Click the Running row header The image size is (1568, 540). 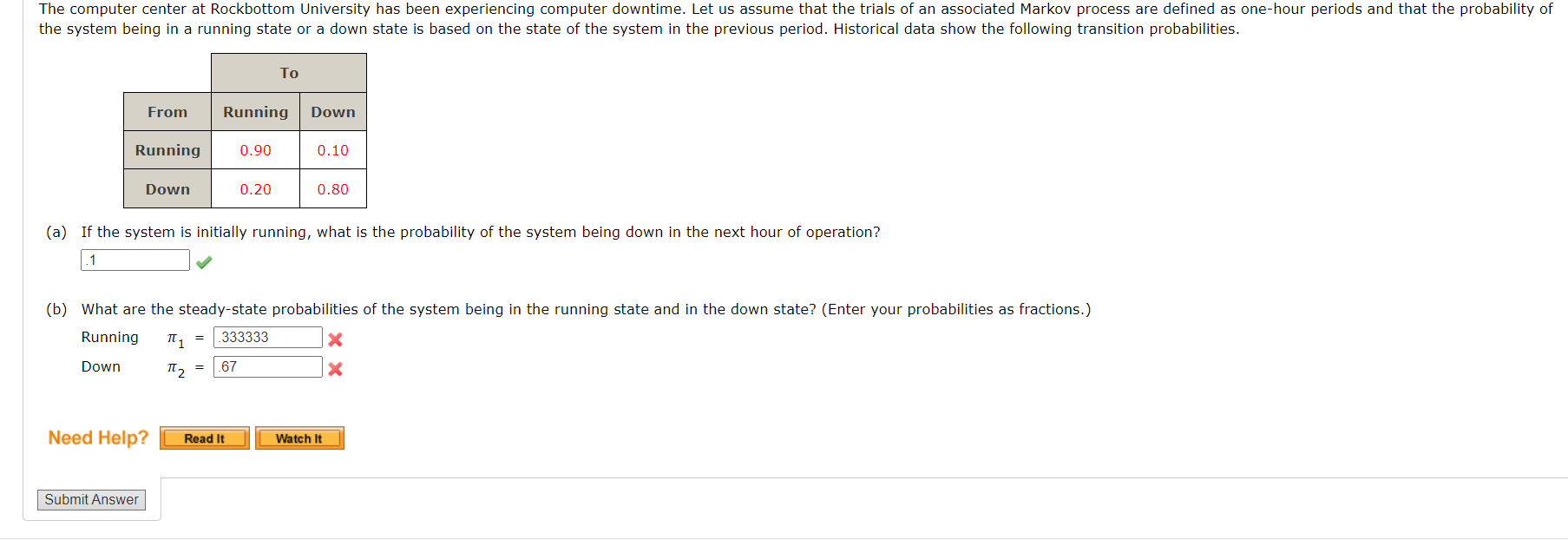click(167, 149)
